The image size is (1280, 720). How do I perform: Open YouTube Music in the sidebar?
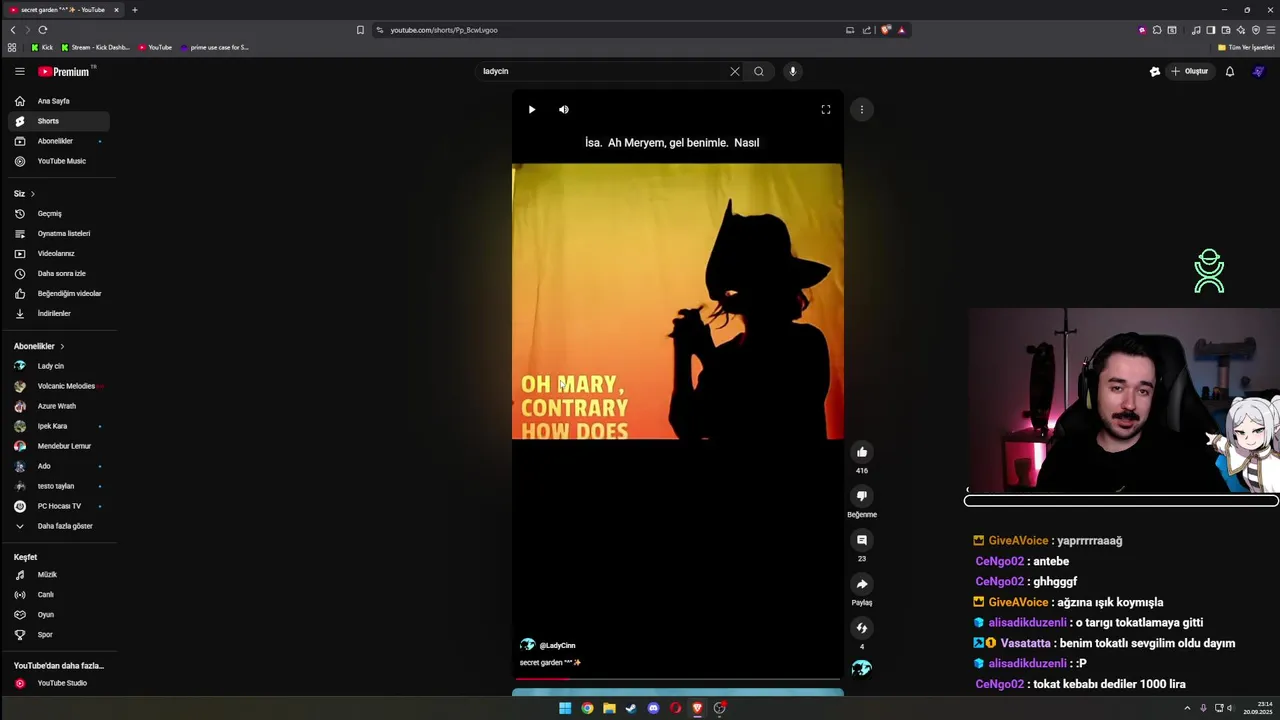[x=58, y=161]
